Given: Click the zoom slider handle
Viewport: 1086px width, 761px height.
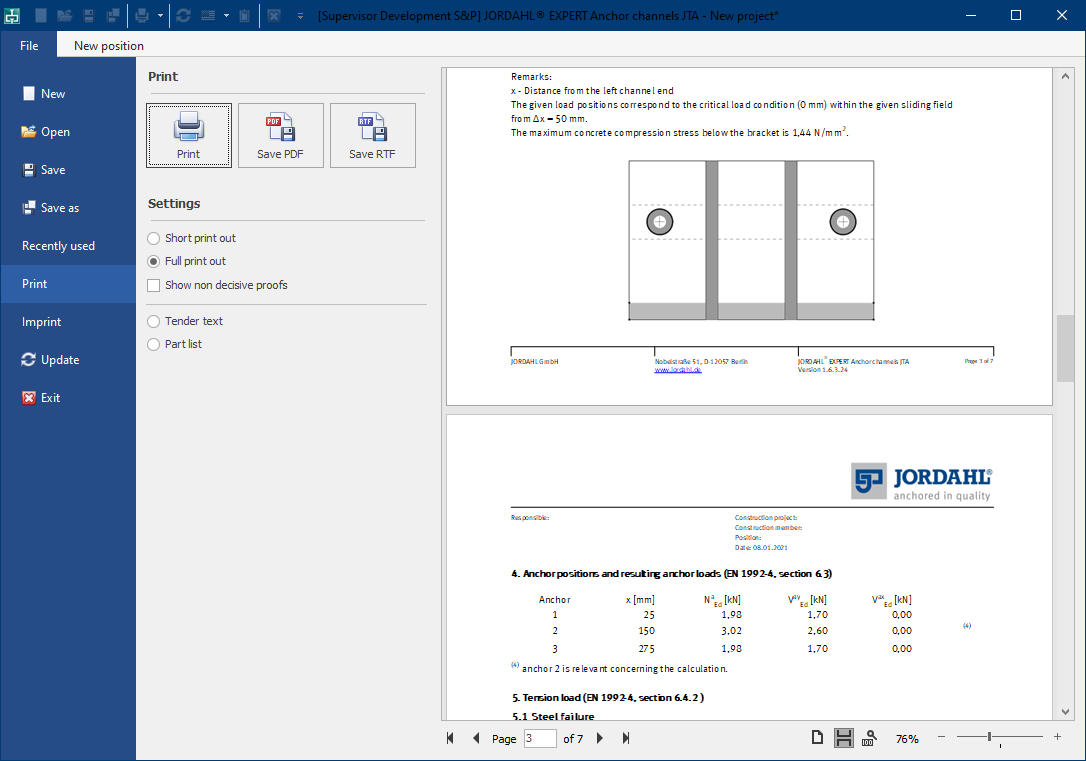Looking at the screenshot, I should pos(990,737).
